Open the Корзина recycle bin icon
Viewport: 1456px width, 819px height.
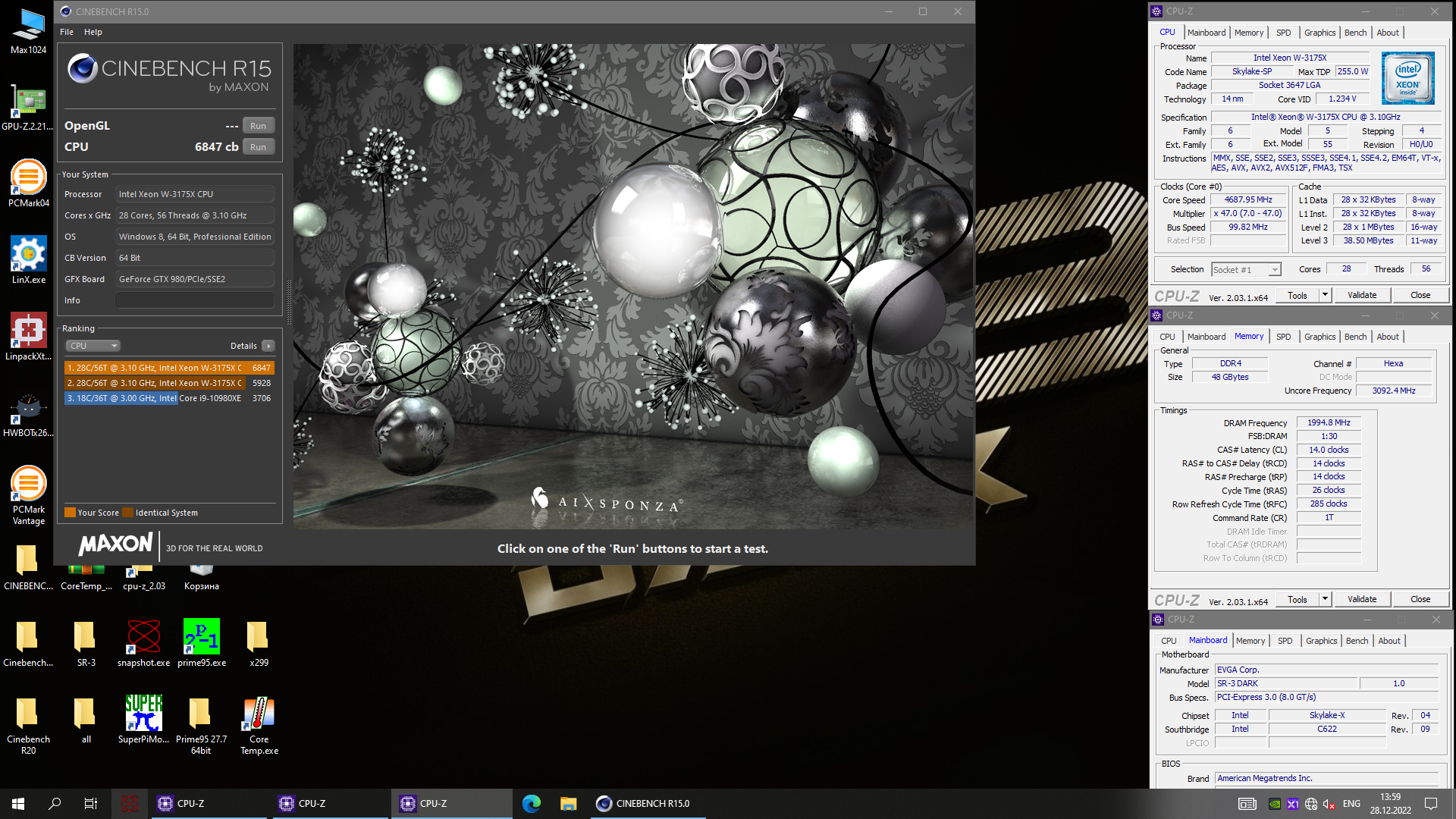(201, 576)
